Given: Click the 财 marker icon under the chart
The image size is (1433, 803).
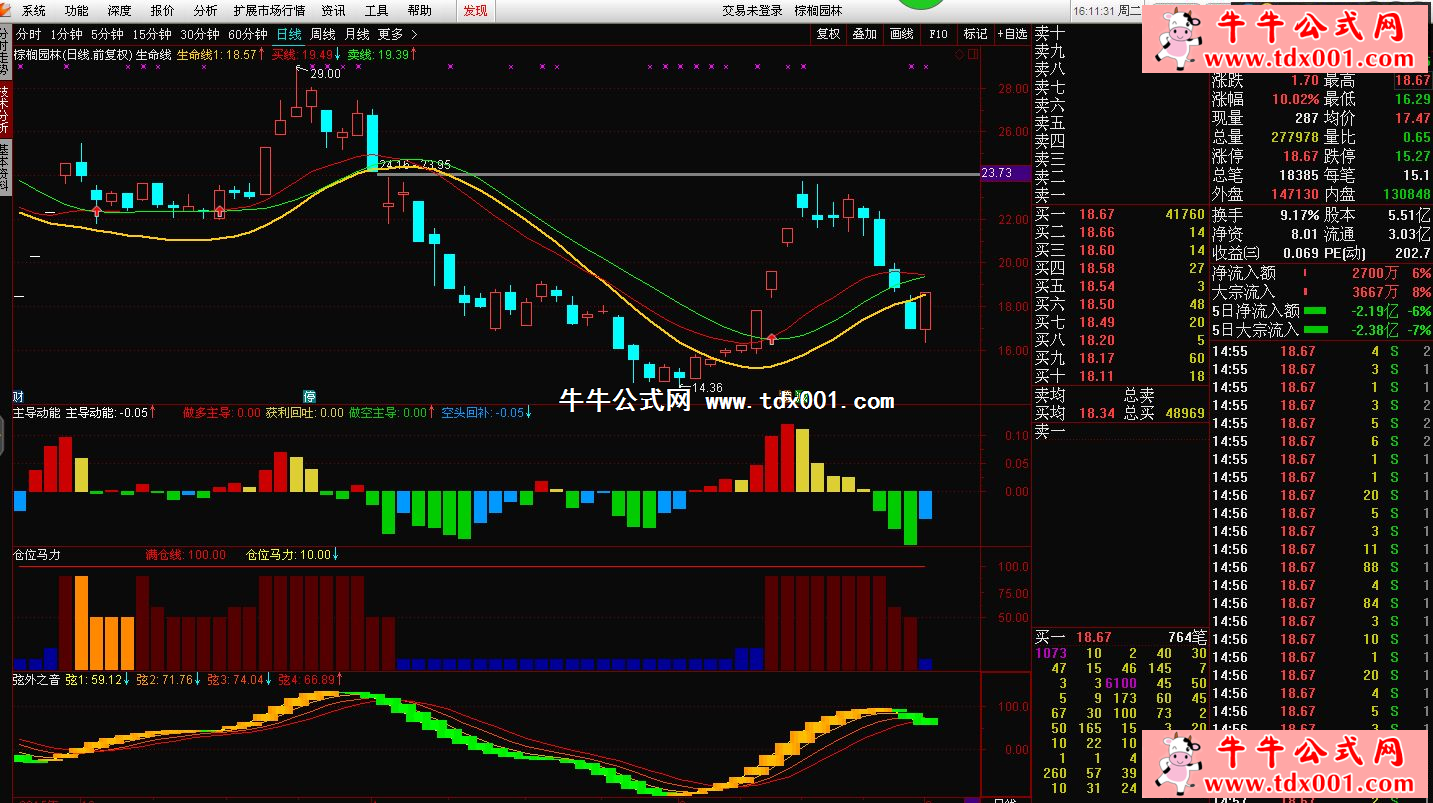Looking at the screenshot, I should click(18, 396).
